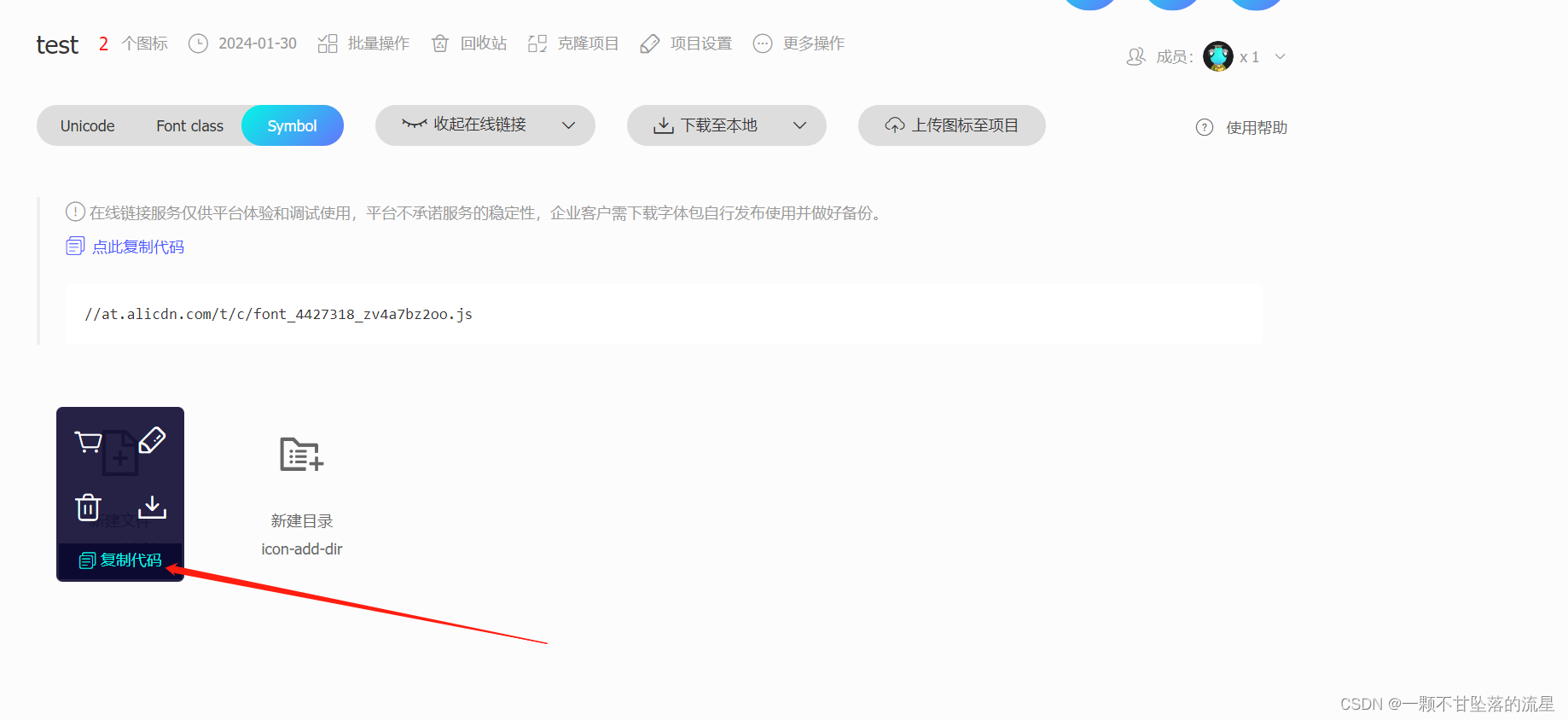Delete icon using trash can in overlay

[x=88, y=507]
